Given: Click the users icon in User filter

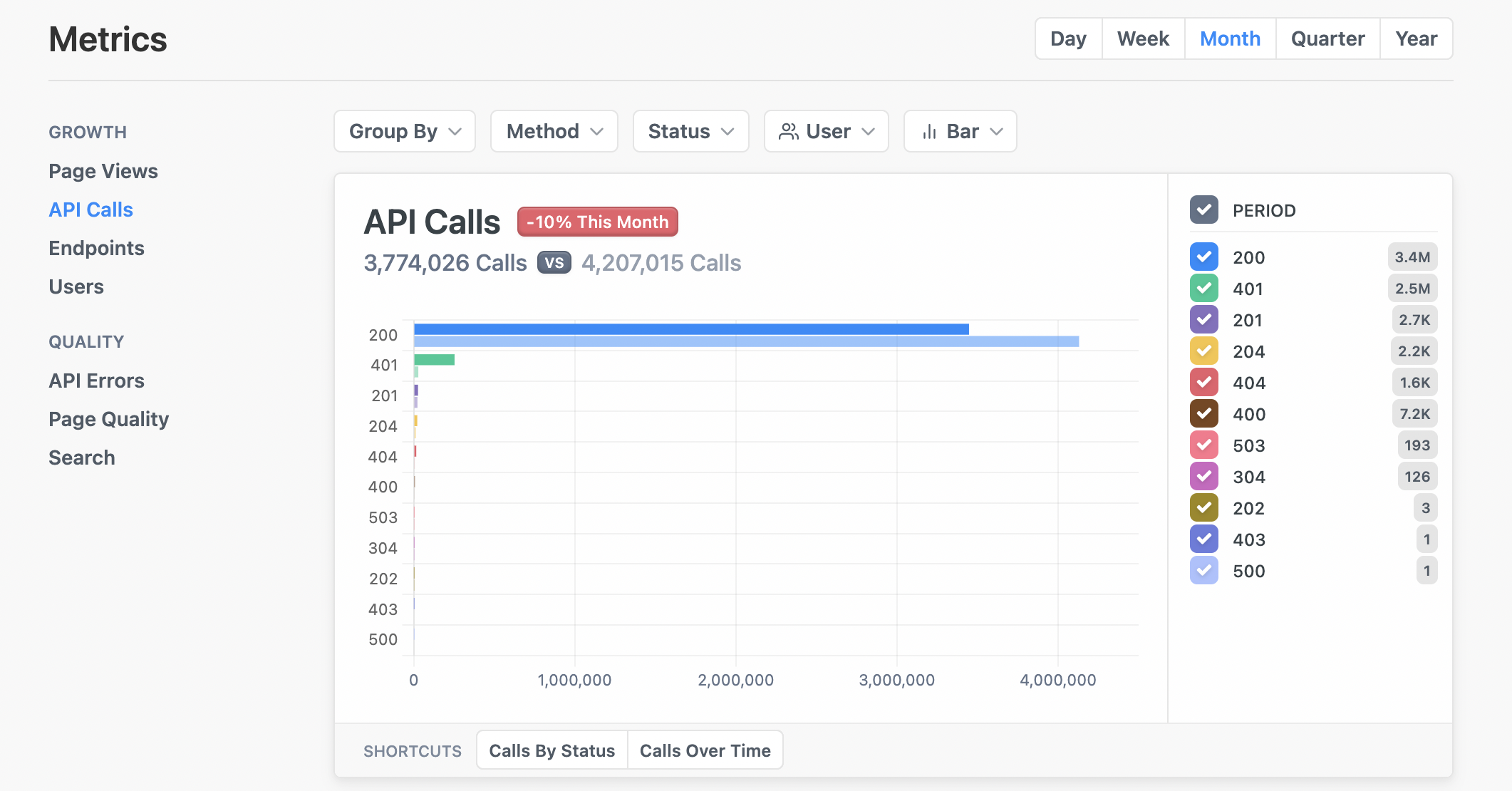Looking at the screenshot, I should tap(788, 132).
